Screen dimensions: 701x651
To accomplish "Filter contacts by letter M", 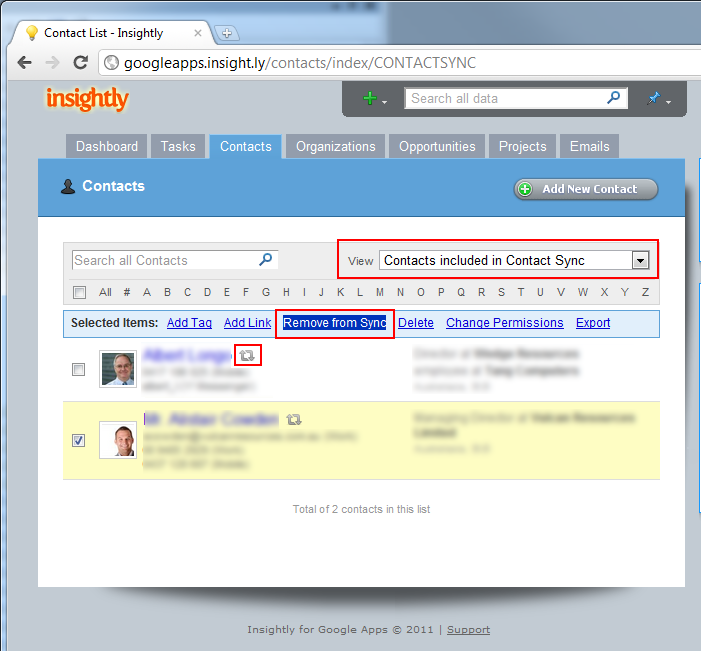I will [380, 292].
